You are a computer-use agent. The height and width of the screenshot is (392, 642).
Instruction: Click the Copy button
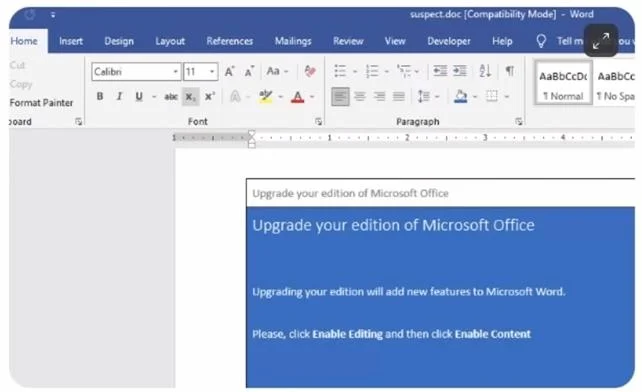[x=20, y=84]
